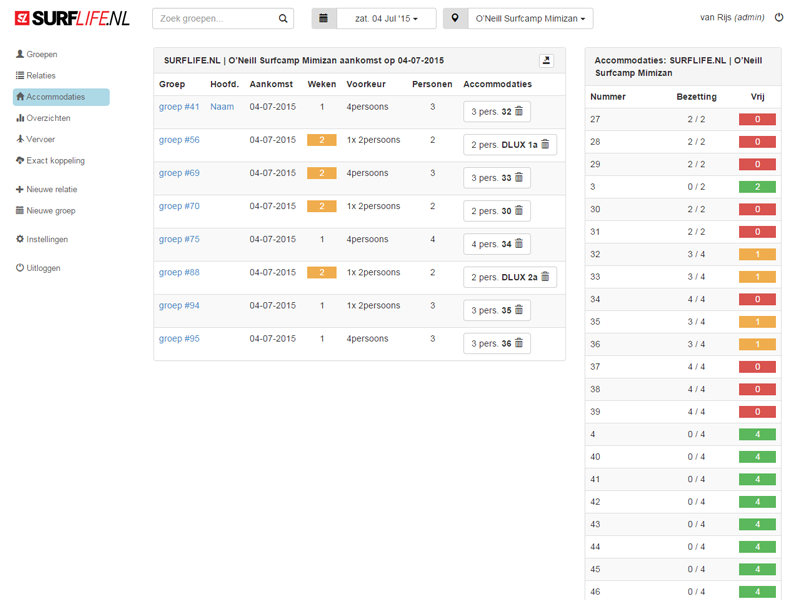Open groep #95 link
This screenshot has width=800, height=600.
tap(179, 339)
